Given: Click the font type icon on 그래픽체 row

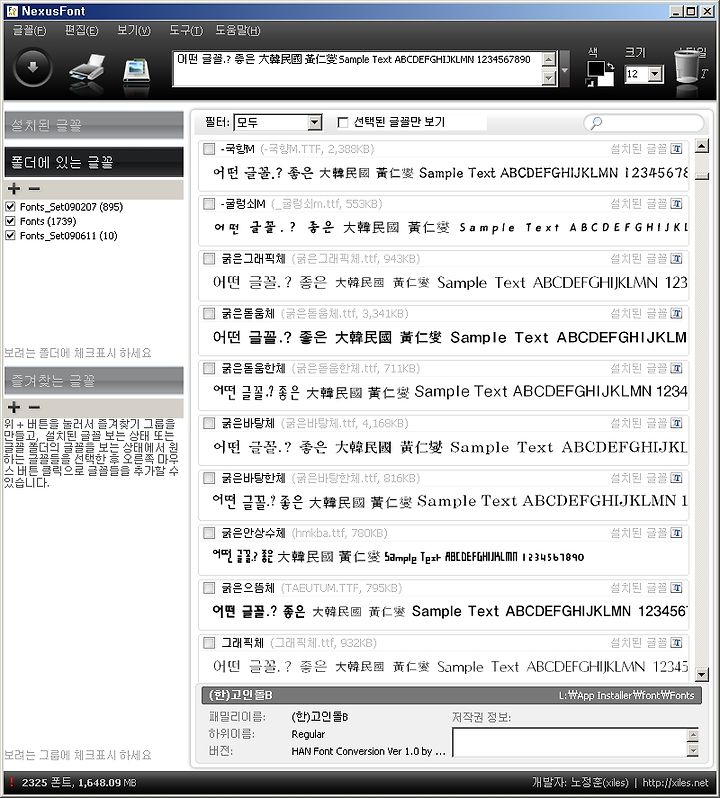Looking at the screenshot, I should 676,643.
